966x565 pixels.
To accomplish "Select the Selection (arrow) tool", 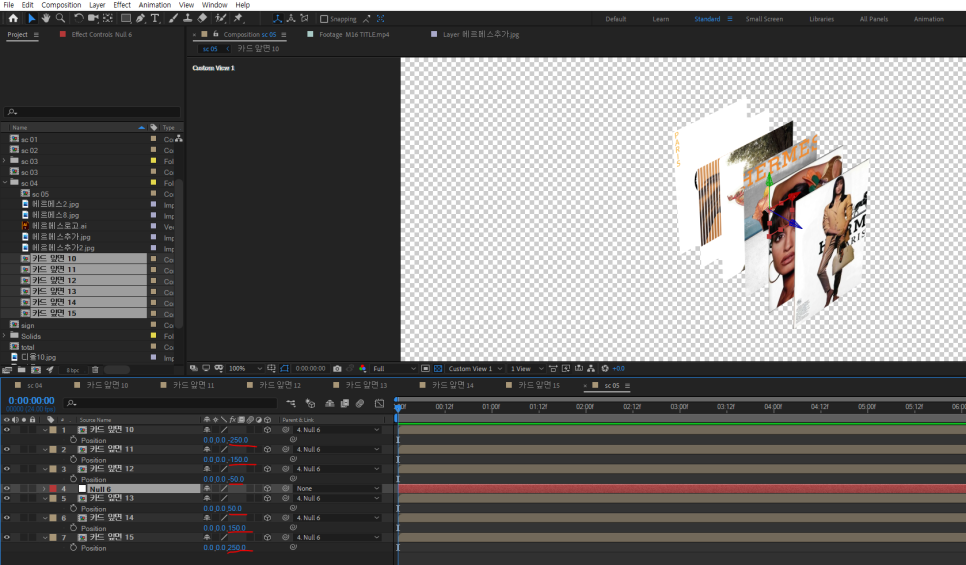I will (31, 18).
